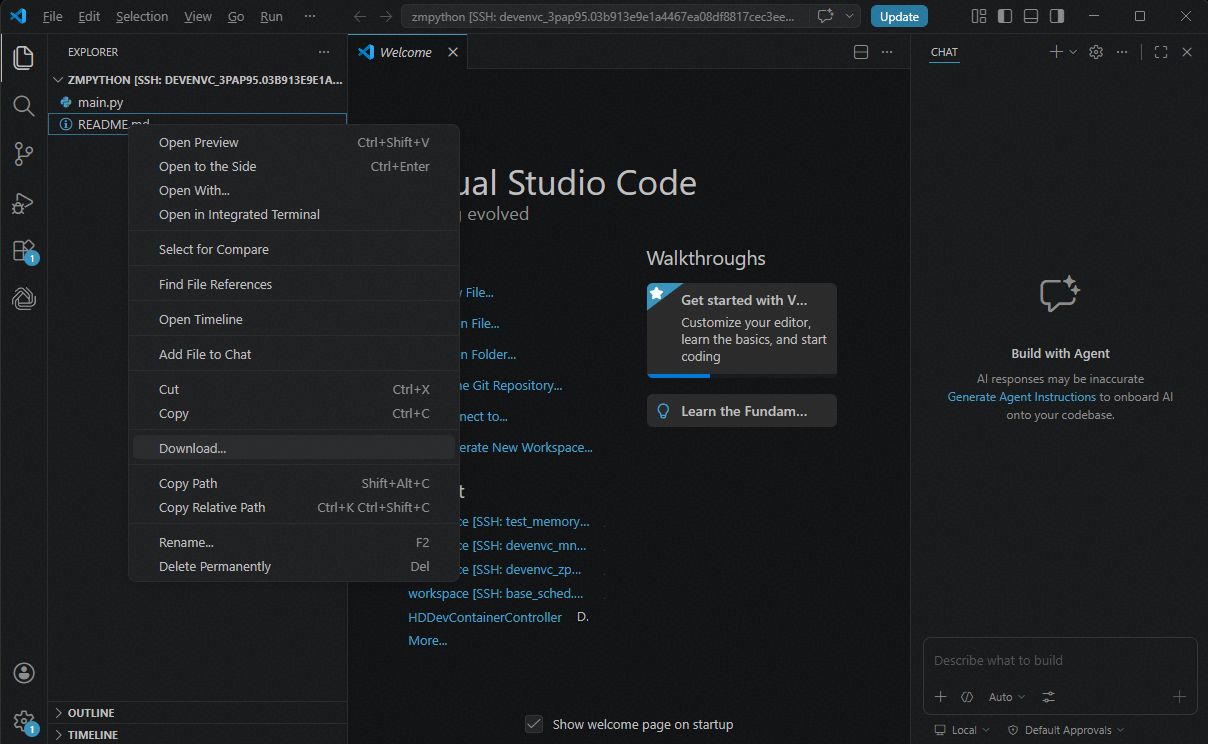
Task: Open the Edit menu
Action: click(x=89, y=16)
